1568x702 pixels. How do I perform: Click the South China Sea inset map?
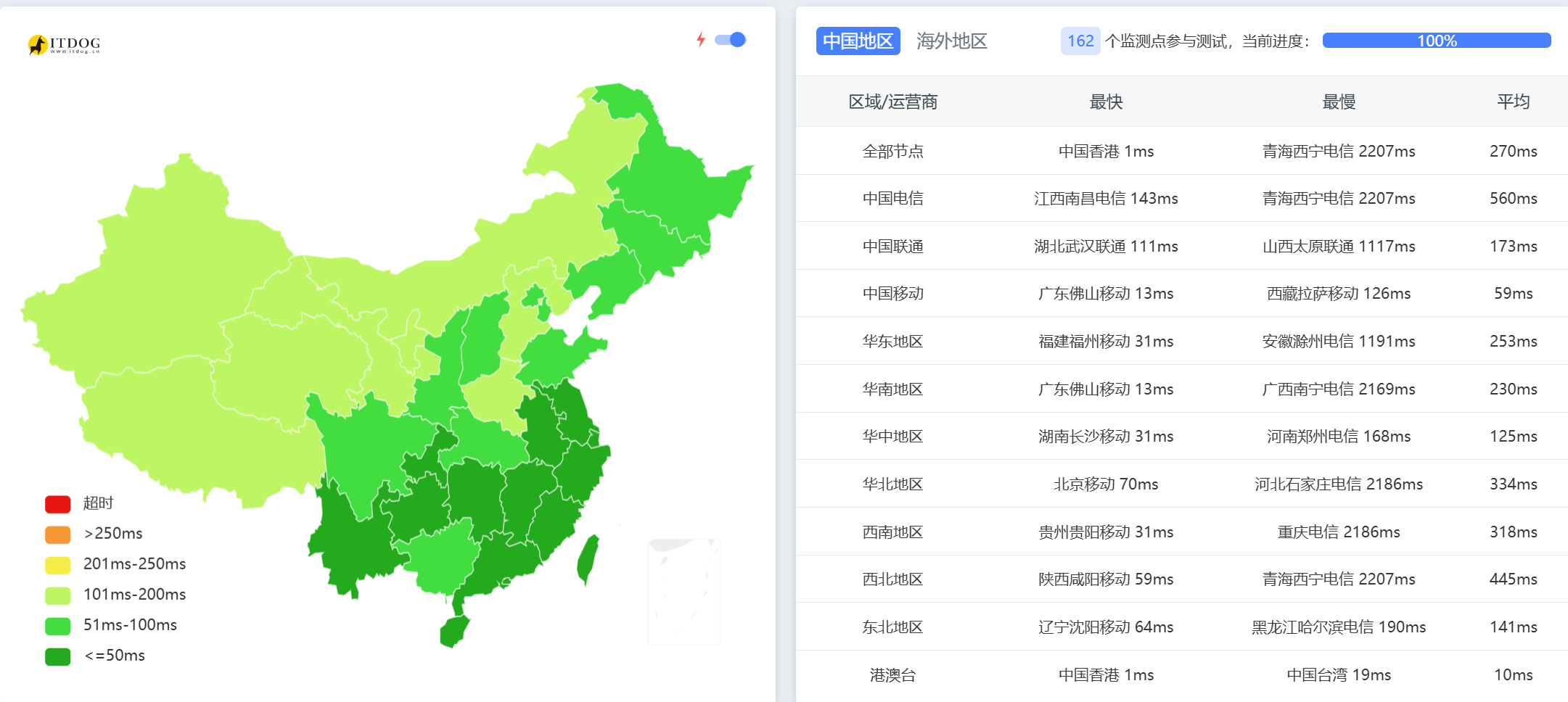click(x=684, y=591)
